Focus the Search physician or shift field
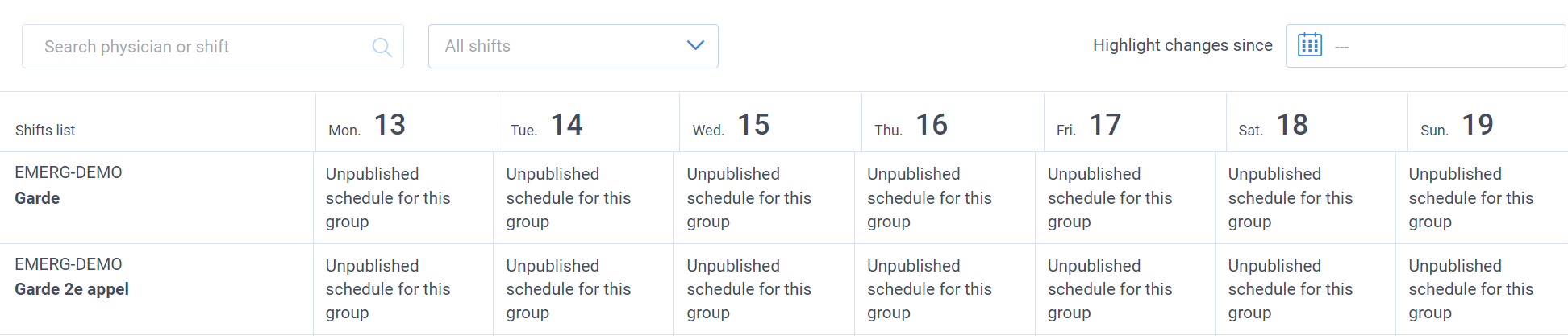The height and width of the screenshot is (336, 1568). click(x=213, y=47)
